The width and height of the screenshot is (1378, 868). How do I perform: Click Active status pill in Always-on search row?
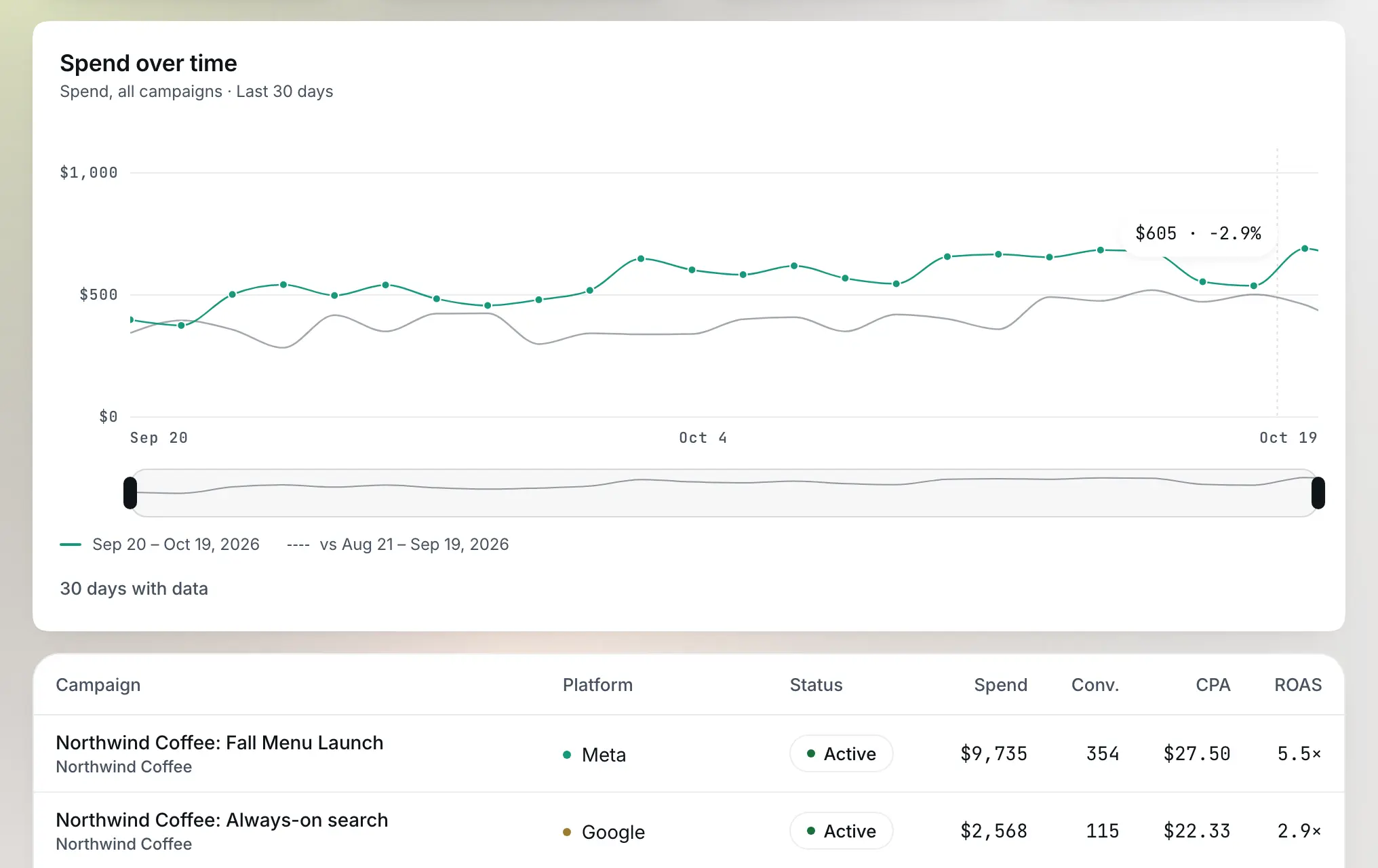click(841, 831)
